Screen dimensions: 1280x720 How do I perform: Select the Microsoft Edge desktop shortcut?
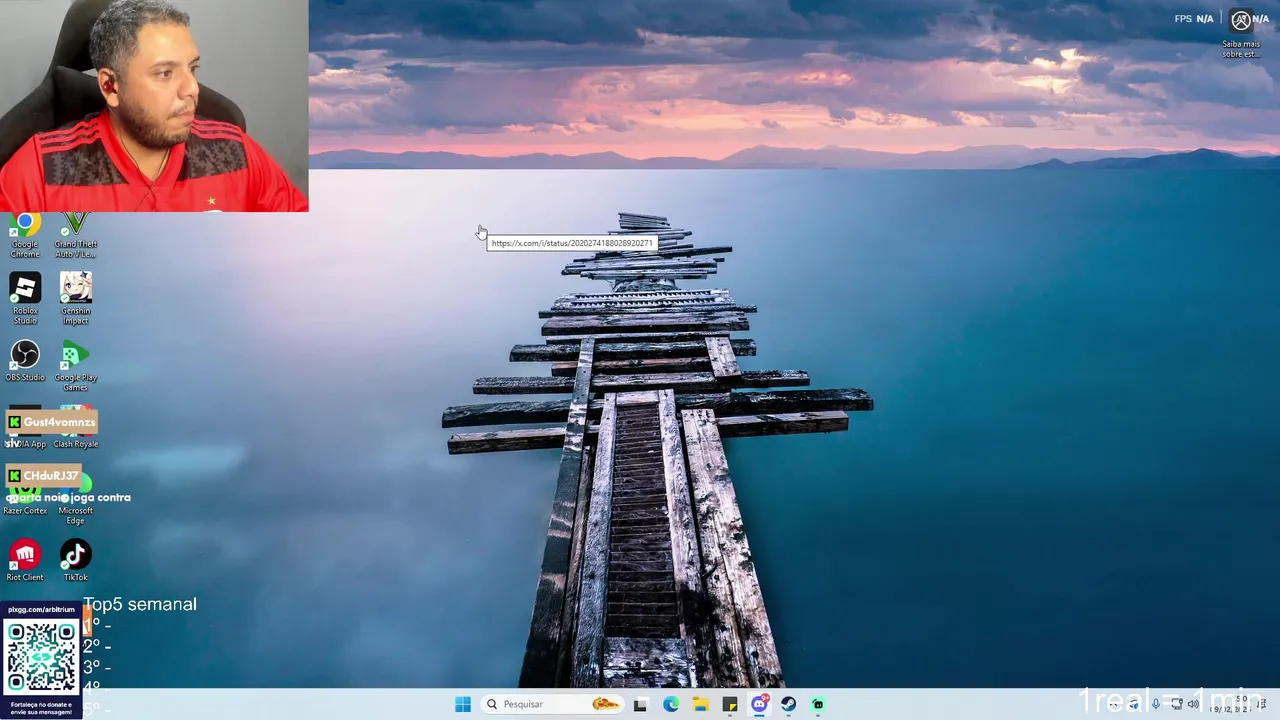[x=76, y=500]
